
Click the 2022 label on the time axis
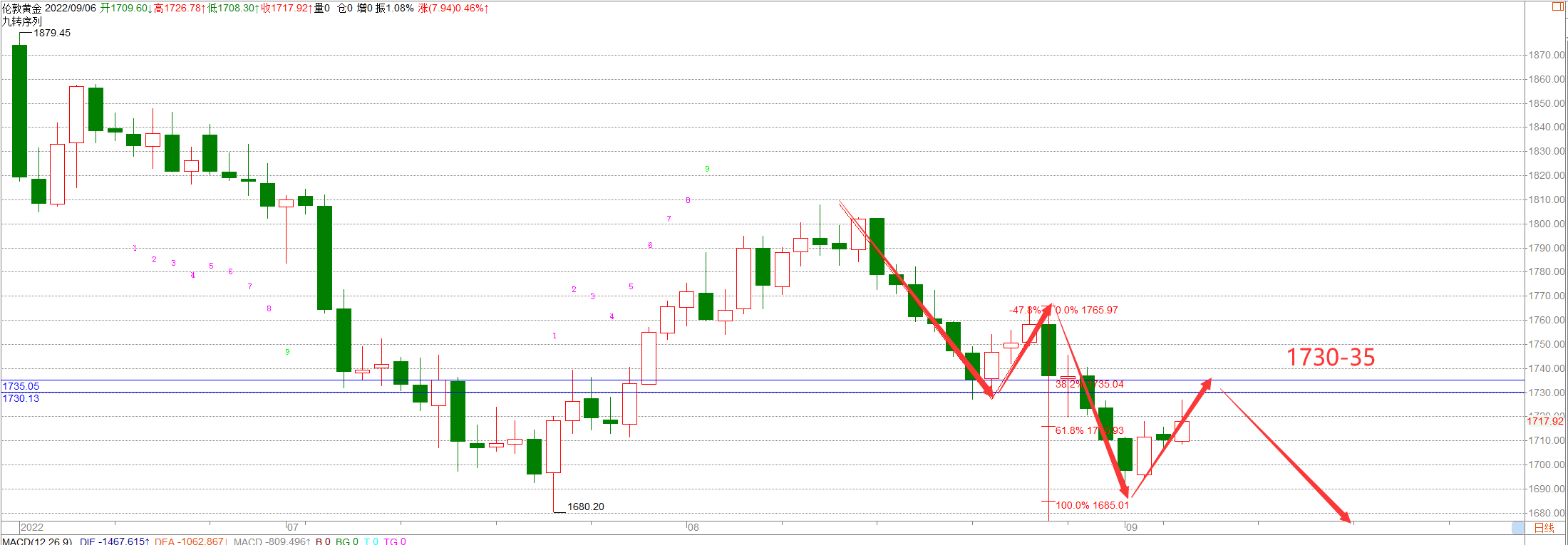[32, 527]
